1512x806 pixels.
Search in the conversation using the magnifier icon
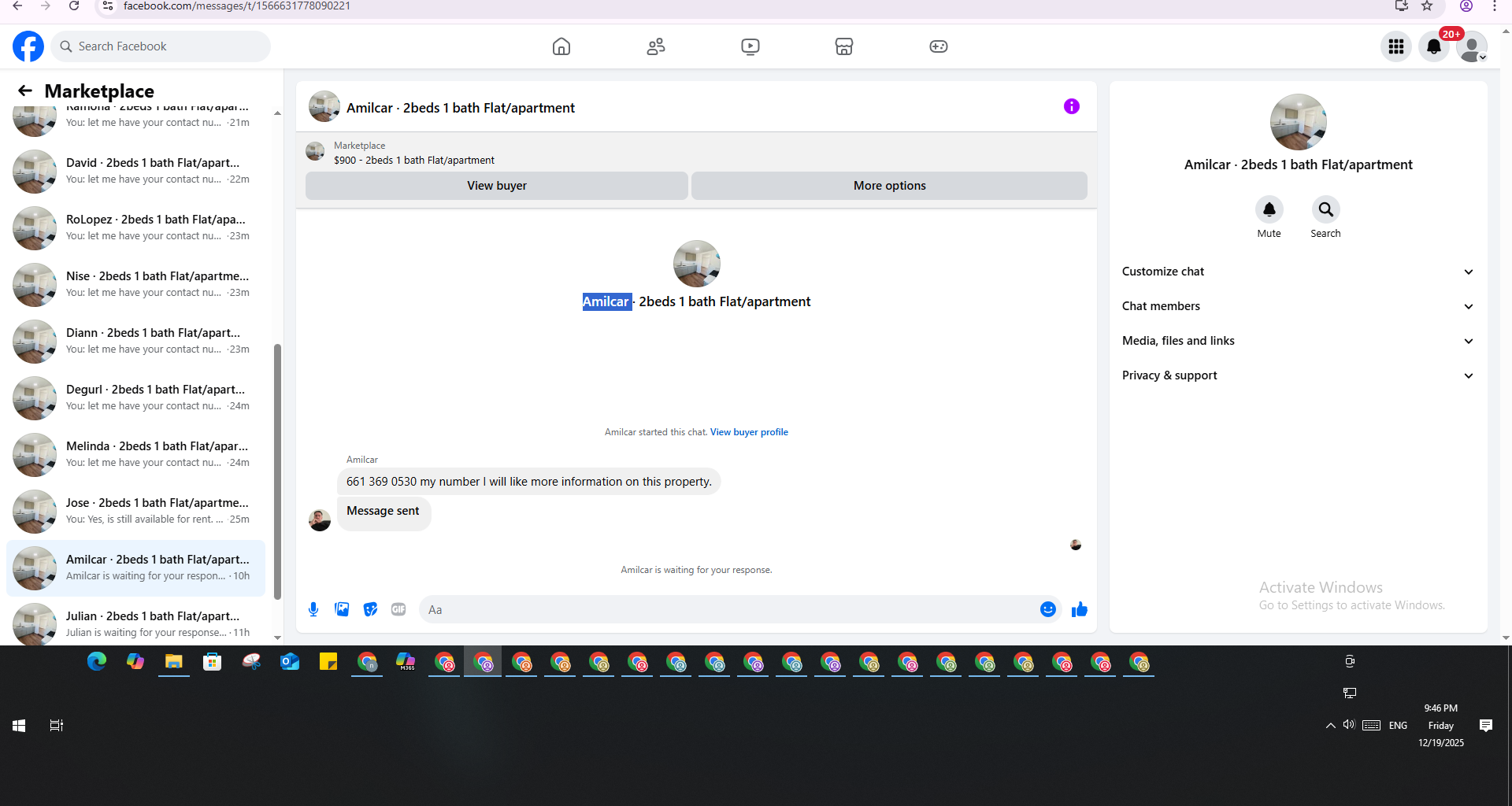coord(1326,209)
